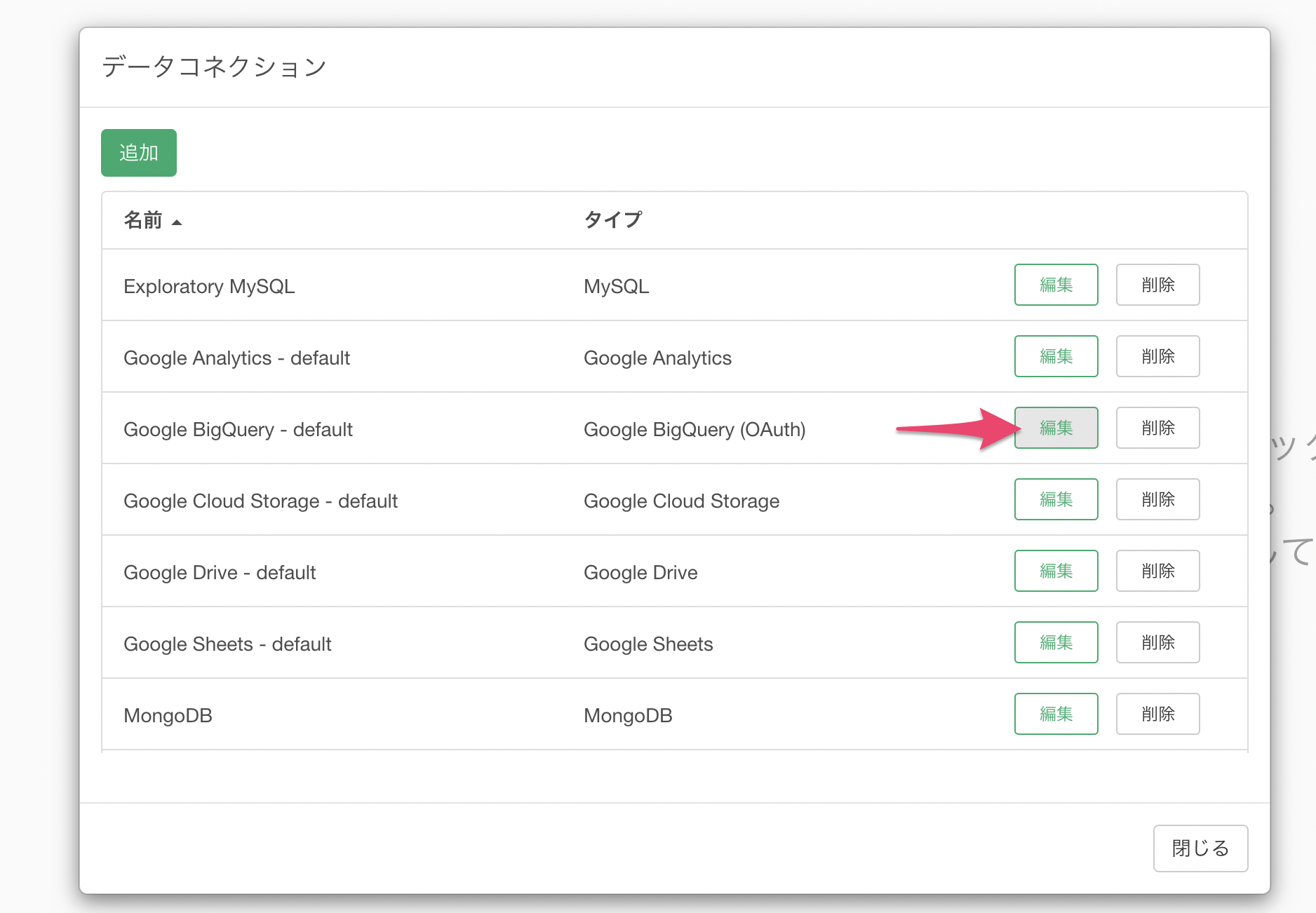The image size is (1316, 913).
Task: Select the Google Analytics - default name
Action: coord(236,358)
